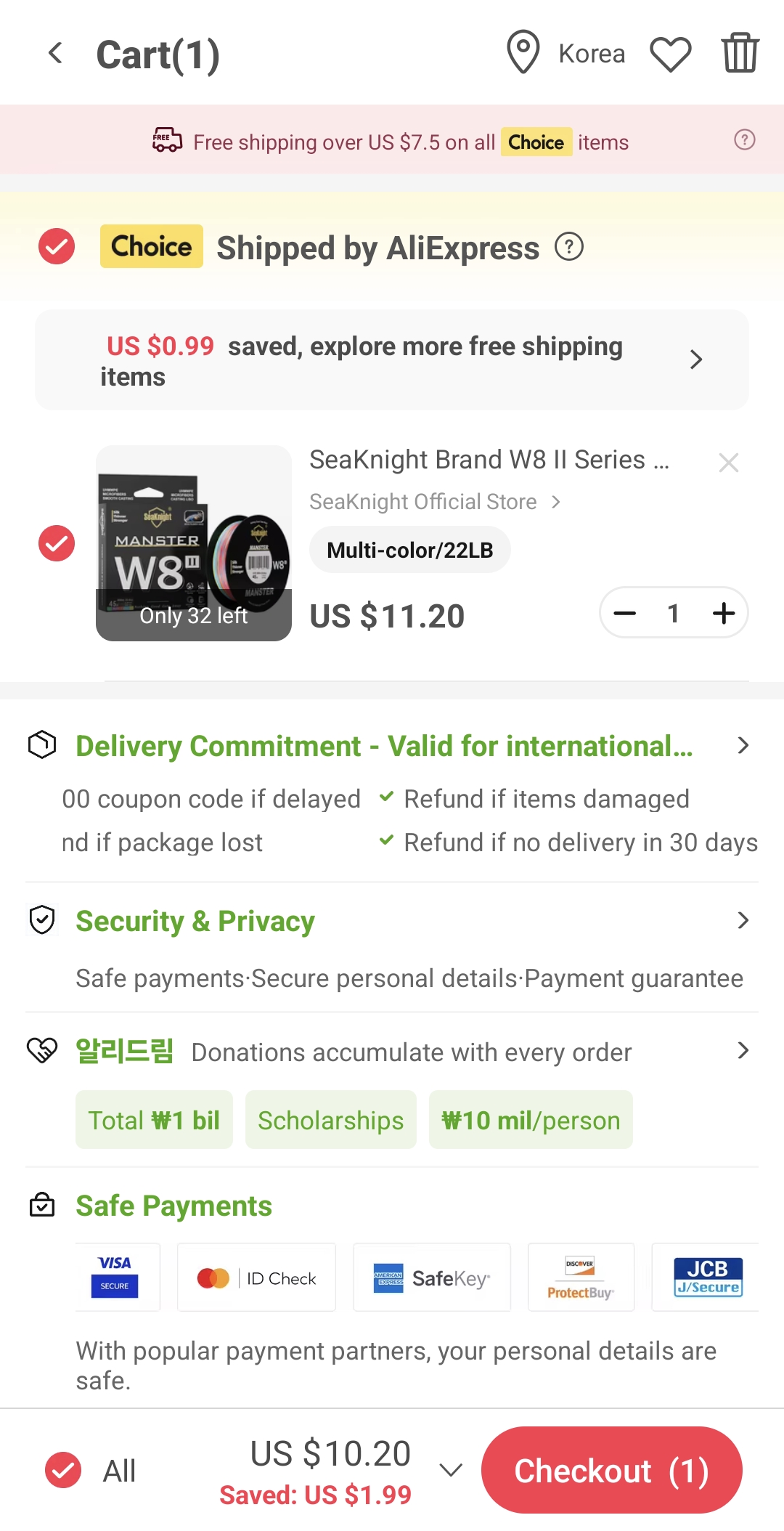Screen dimensions: 784x1531
Task: Tap the JCB J/Secure payment logo
Action: coord(707,1277)
